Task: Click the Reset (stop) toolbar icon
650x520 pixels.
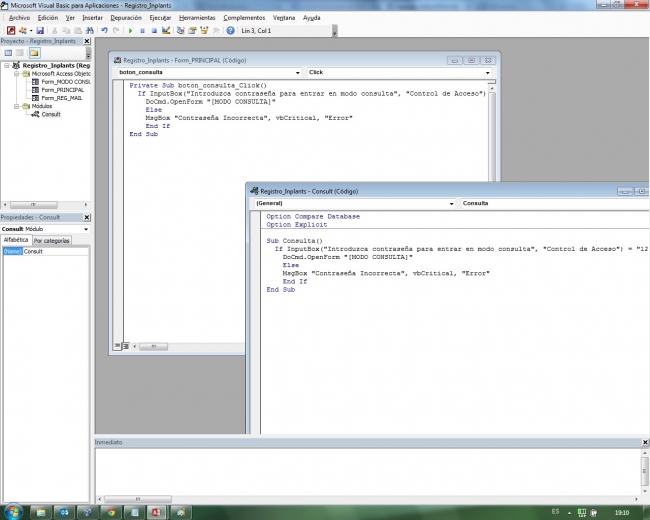Action: (154, 30)
